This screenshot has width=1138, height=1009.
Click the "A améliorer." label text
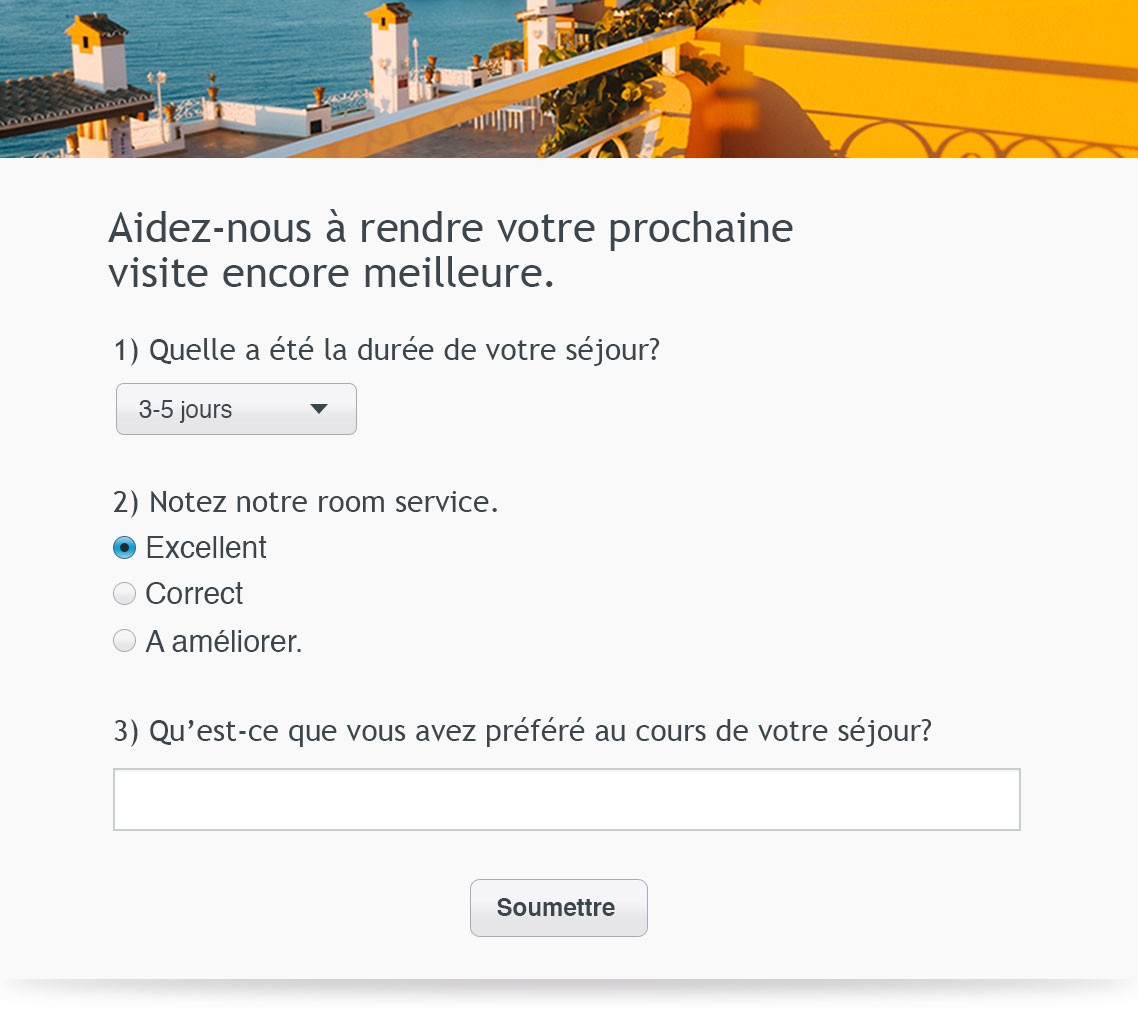click(x=223, y=640)
